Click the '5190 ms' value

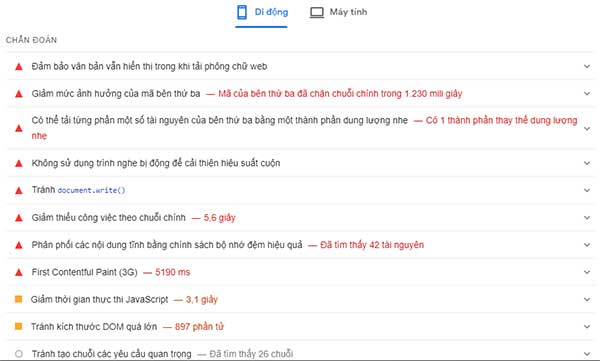173,272
